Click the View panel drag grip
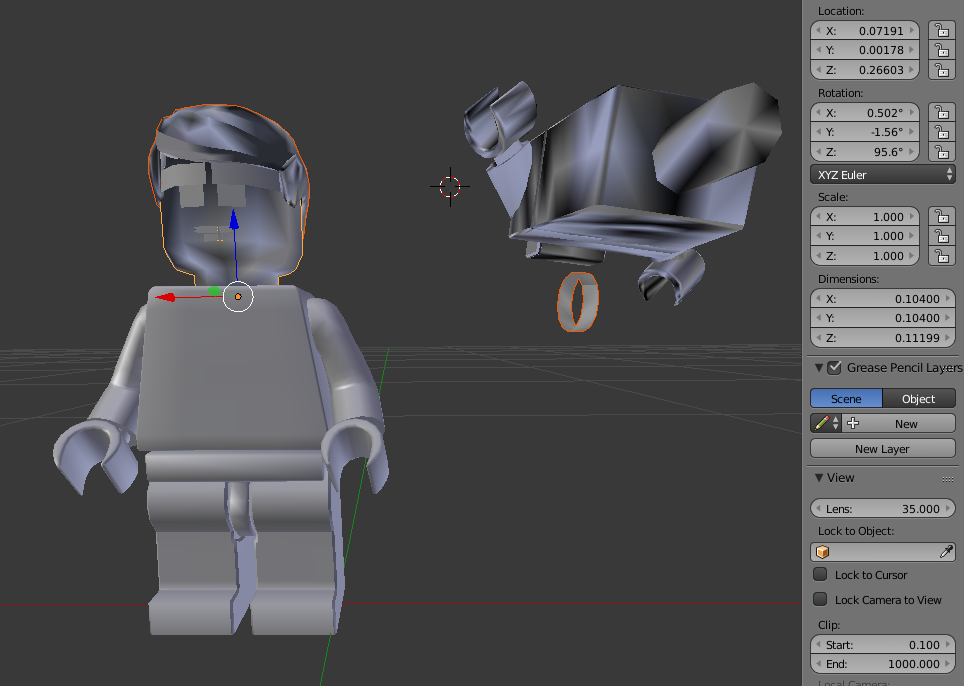The width and height of the screenshot is (964, 686). (x=947, y=479)
